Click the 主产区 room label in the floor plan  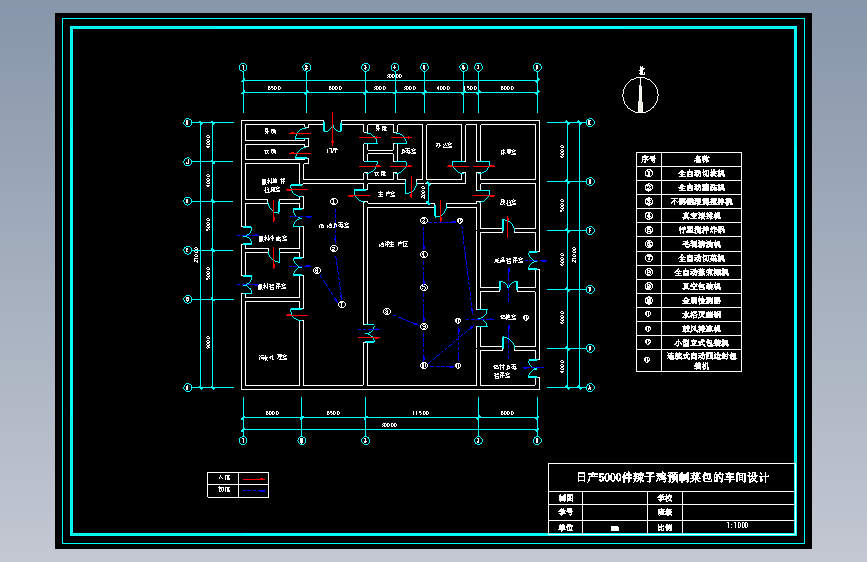386,194
